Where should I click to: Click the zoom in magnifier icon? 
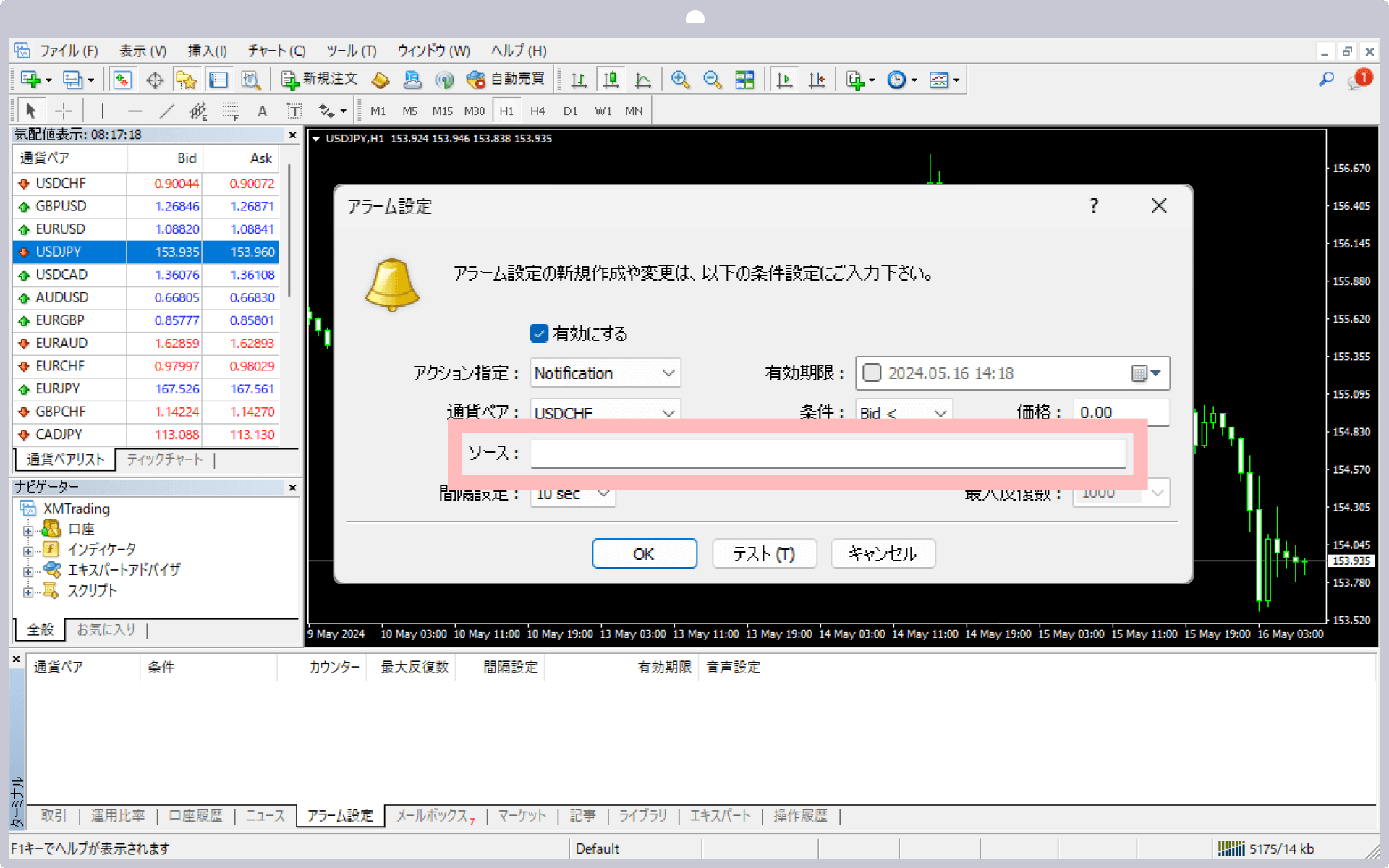pyautogui.click(x=680, y=80)
